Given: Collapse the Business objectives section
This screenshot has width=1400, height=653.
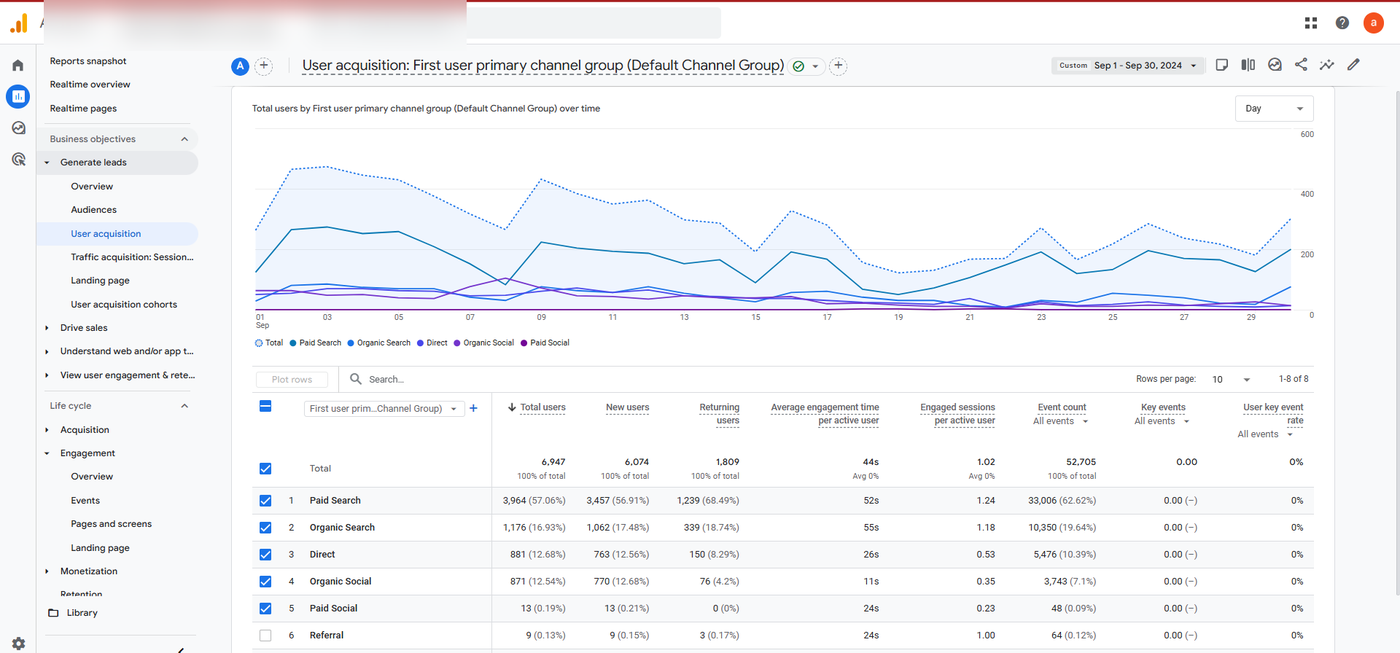Looking at the screenshot, I should [x=184, y=139].
